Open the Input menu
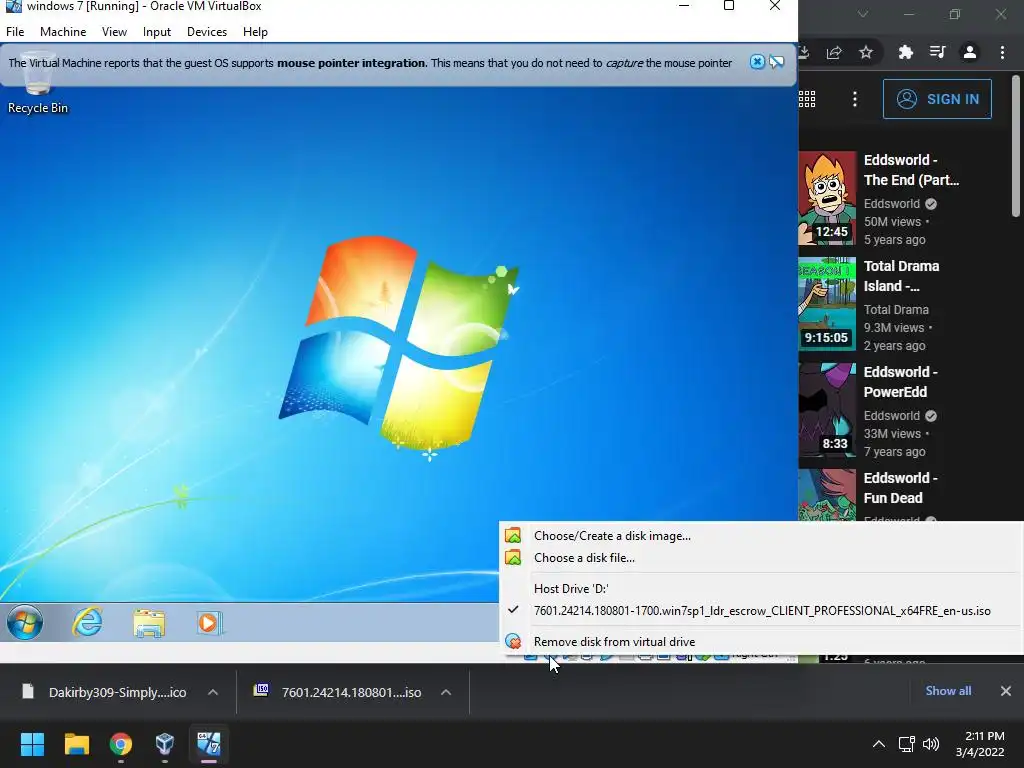This screenshot has height=768, width=1024. [x=157, y=31]
